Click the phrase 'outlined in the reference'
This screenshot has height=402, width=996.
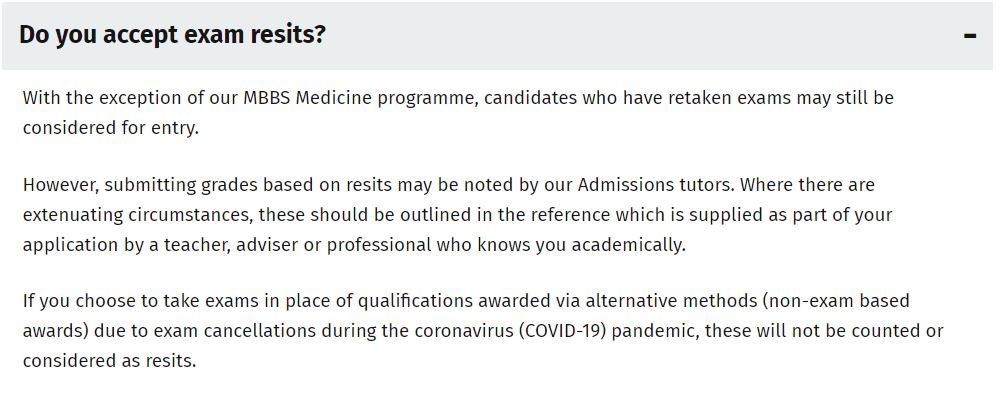tap(469, 215)
